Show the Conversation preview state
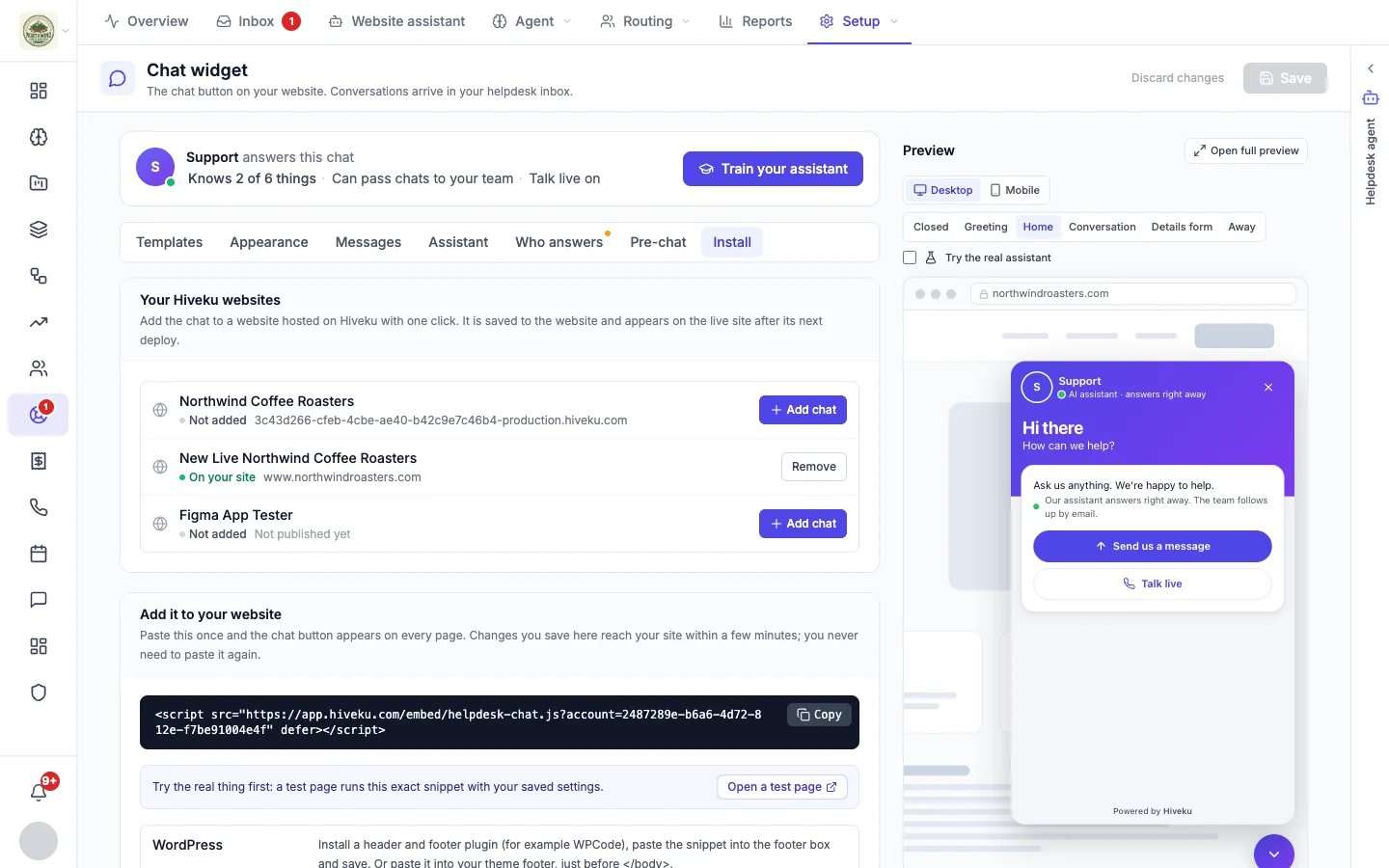The width and height of the screenshot is (1389, 868). [x=1102, y=227]
